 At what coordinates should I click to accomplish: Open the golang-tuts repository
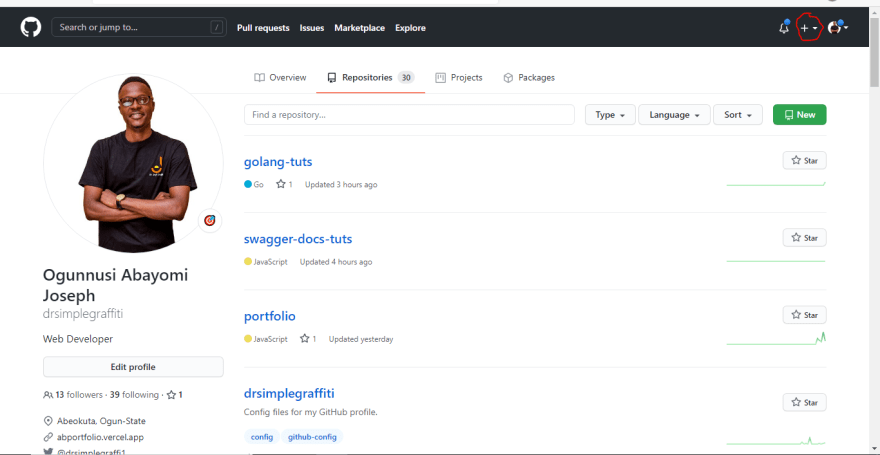tap(278, 162)
